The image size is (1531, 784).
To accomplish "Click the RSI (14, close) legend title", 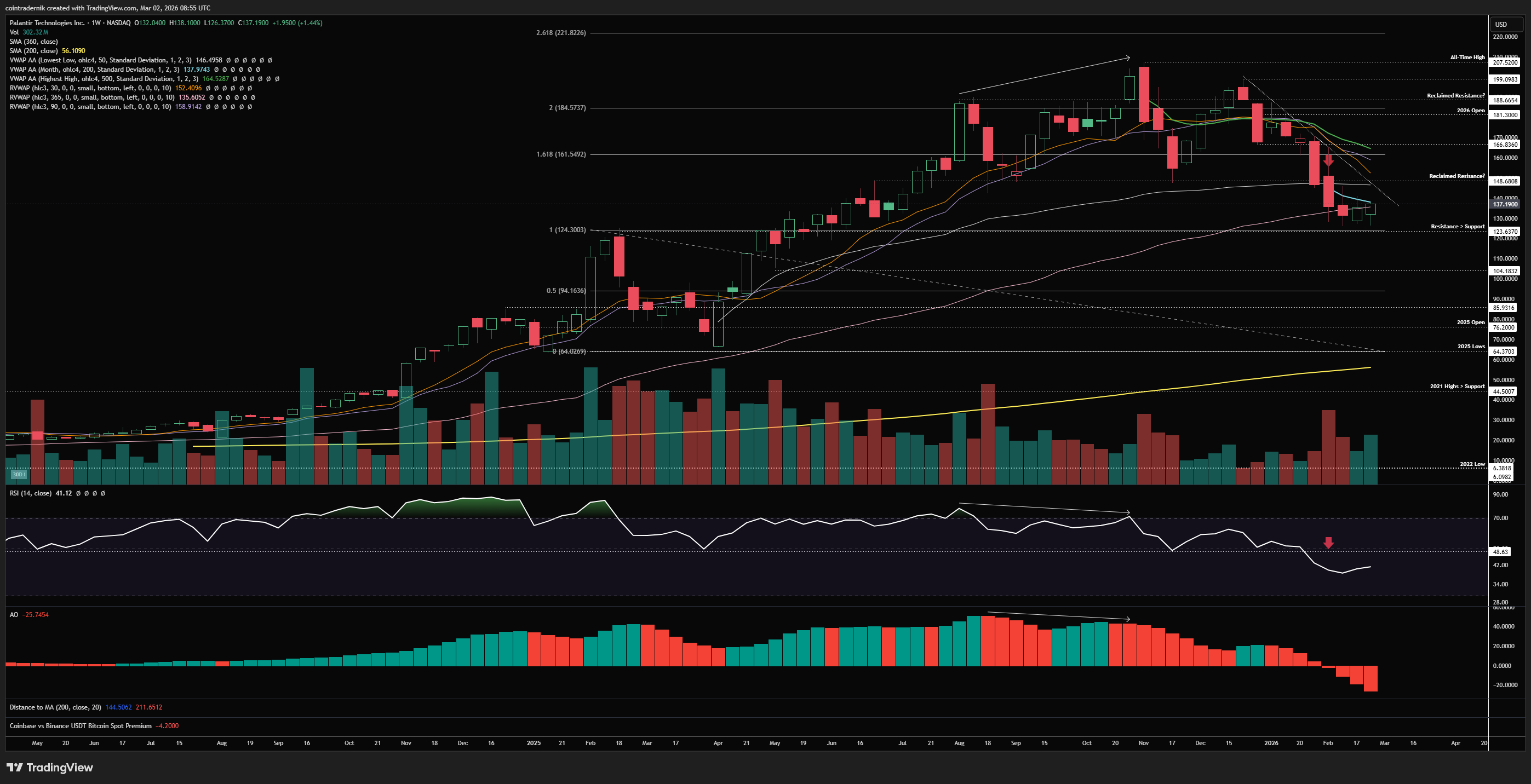I will [30, 493].
